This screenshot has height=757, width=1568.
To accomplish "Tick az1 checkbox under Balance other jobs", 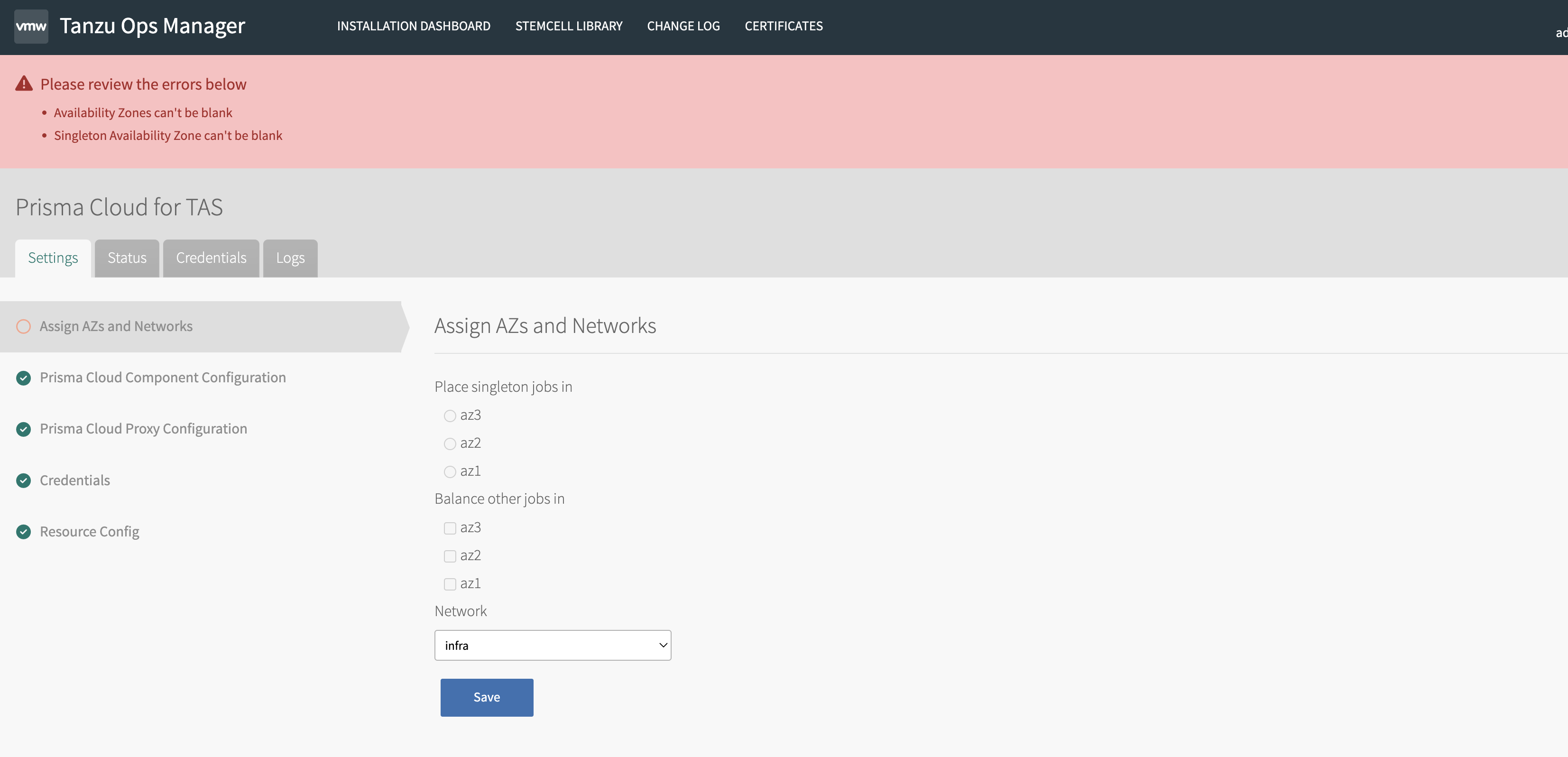I will [x=450, y=584].
